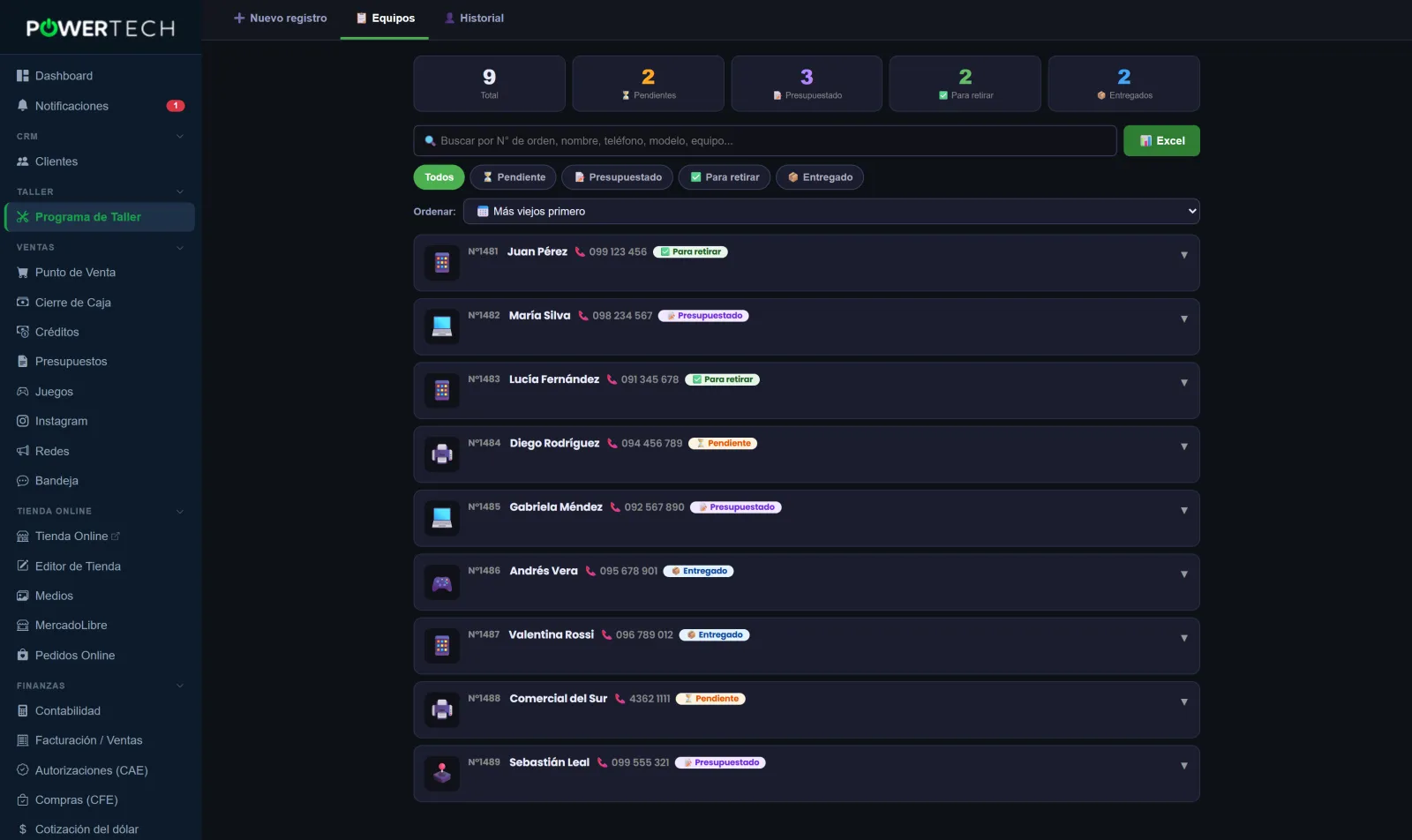Open Programa de Taller menu item
The image size is (1412, 840).
coord(101,217)
